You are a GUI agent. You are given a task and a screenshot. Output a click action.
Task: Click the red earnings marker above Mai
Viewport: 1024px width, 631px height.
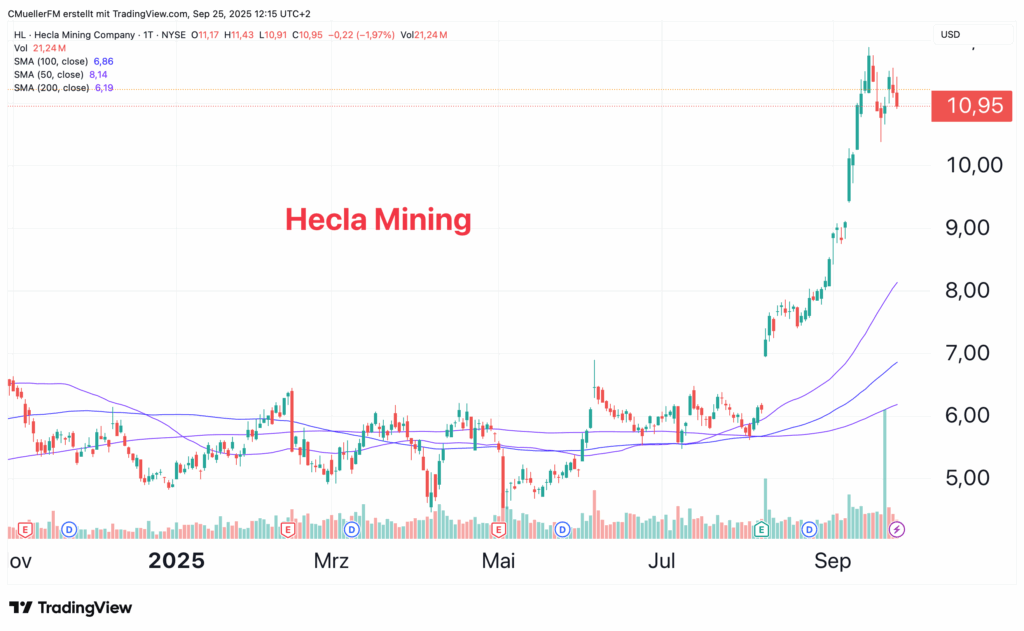500,528
